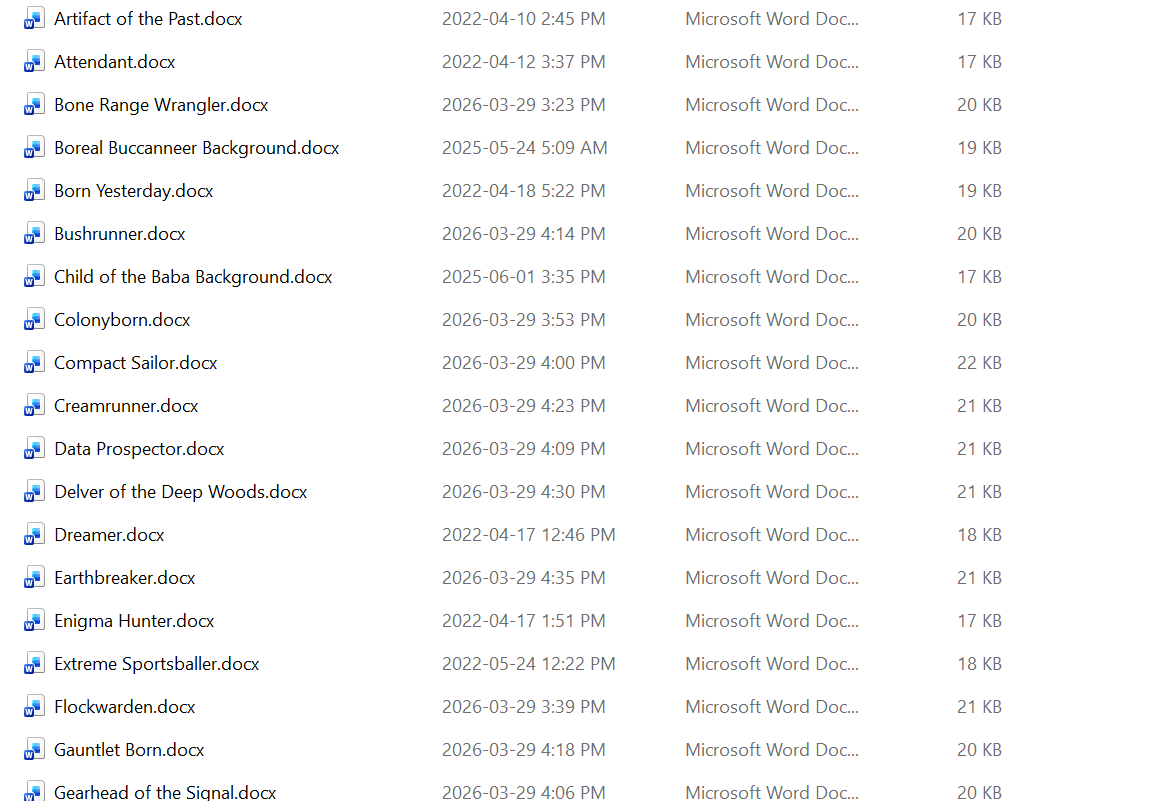Select the Flockwarden.docx Word icon
The width and height of the screenshot is (1176, 811).
click(x=35, y=707)
